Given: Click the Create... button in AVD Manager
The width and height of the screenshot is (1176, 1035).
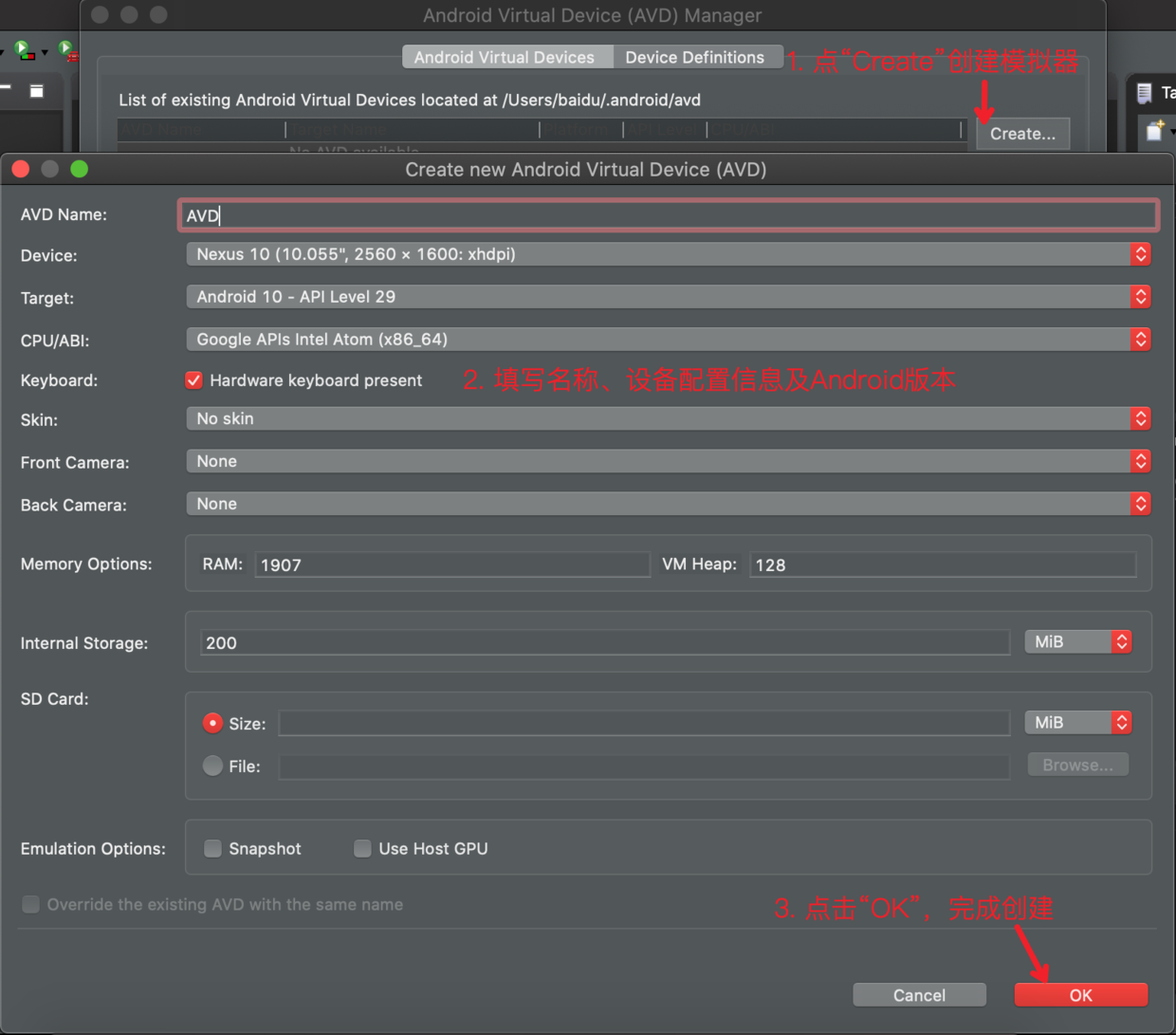Looking at the screenshot, I should 1022,134.
